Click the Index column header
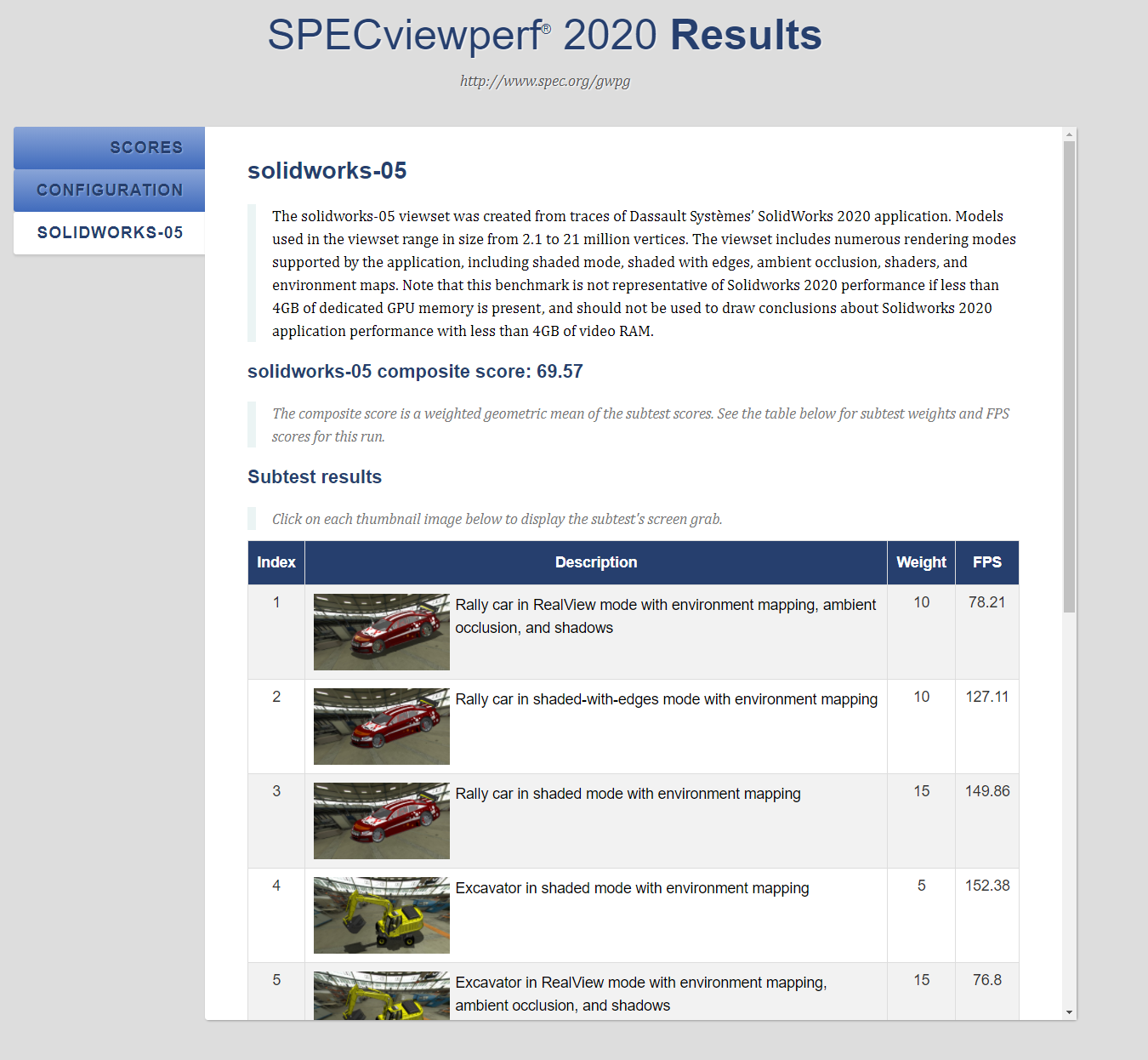The width and height of the screenshot is (1148, 1060). 276,562
